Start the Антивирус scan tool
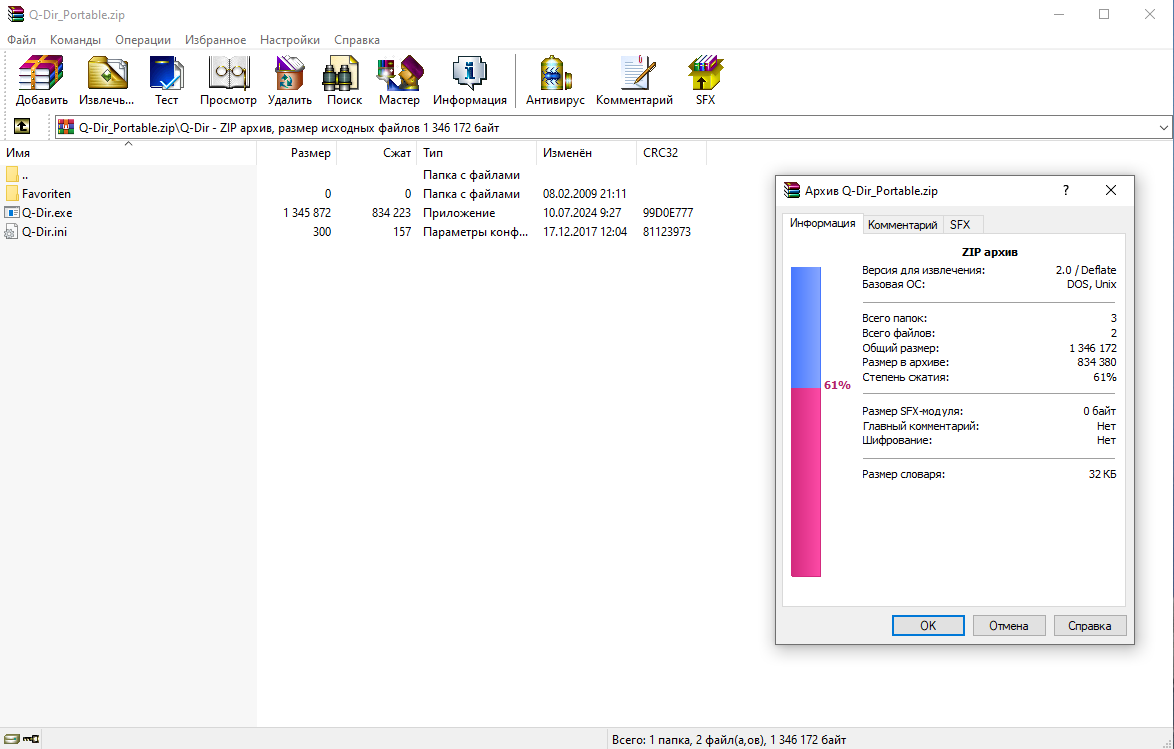Image resolution: width=1174 pixels, height=749 pixels. tap(555, 73)
